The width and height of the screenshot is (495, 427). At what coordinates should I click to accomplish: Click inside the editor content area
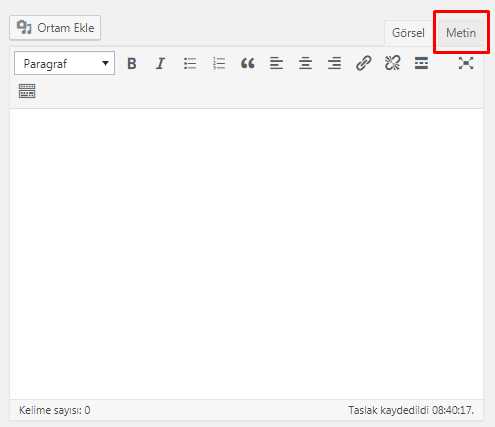(247, 254)
